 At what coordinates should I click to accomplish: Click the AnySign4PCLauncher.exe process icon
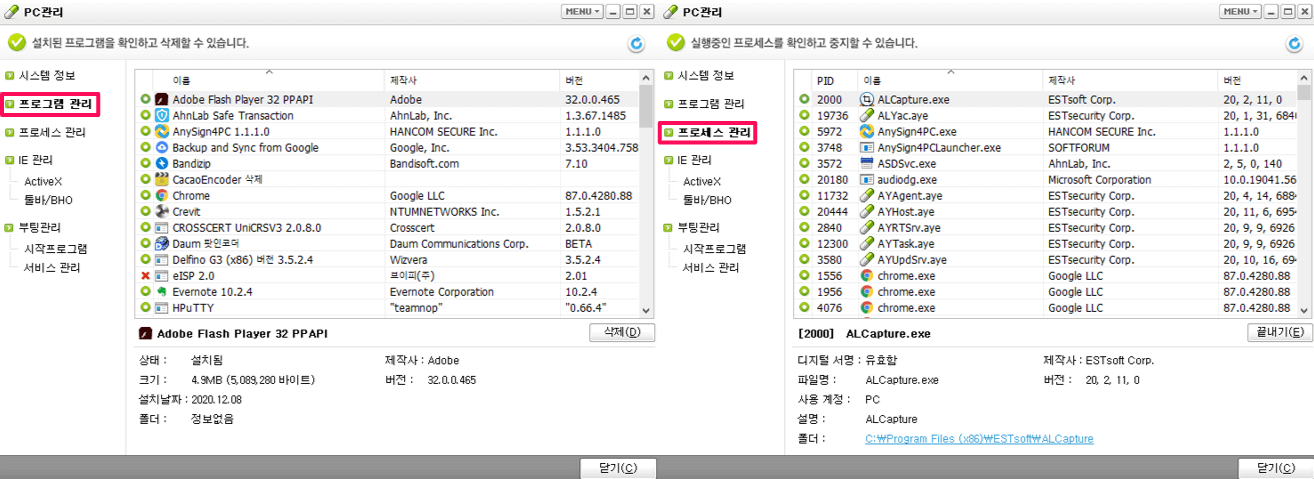[867, 147]
